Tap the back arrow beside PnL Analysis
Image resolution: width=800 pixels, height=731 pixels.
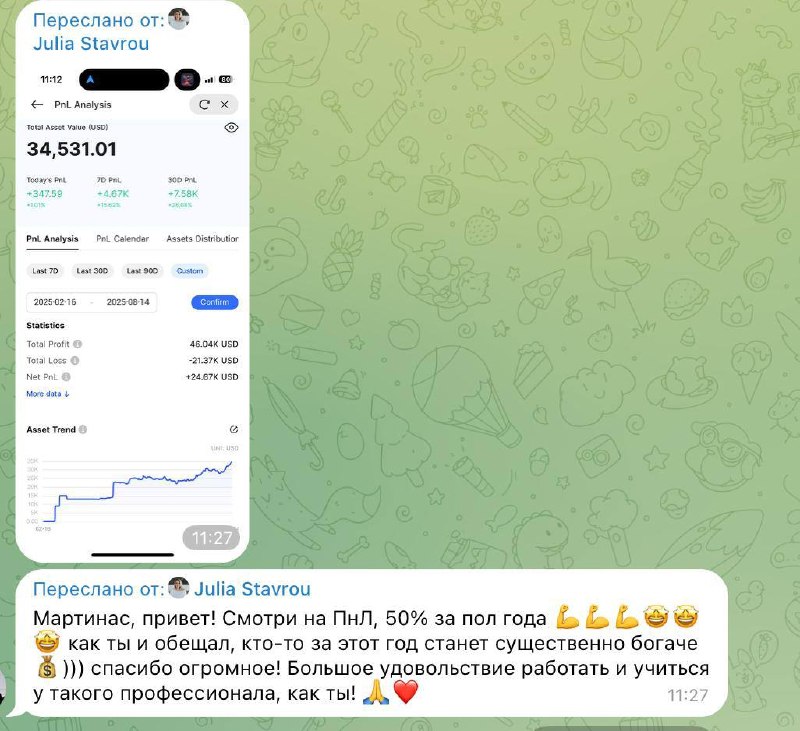37,105
